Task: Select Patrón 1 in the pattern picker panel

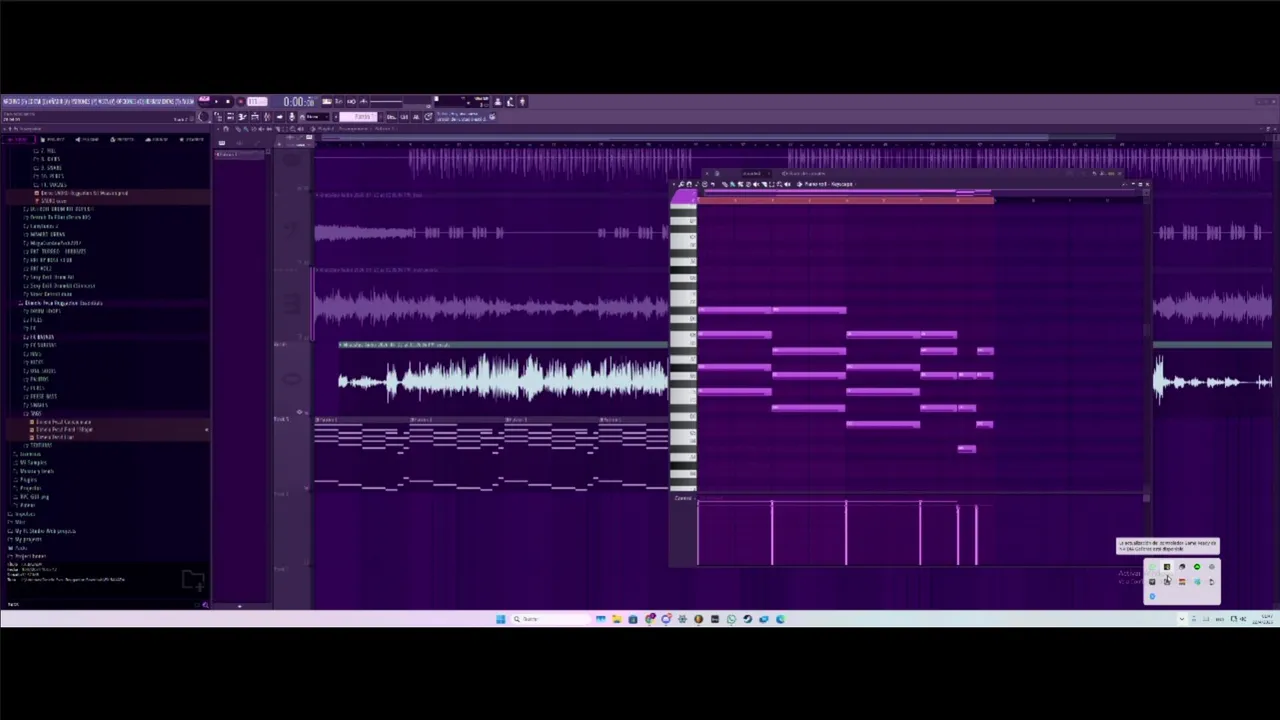Action: click(x=240, y=154)
